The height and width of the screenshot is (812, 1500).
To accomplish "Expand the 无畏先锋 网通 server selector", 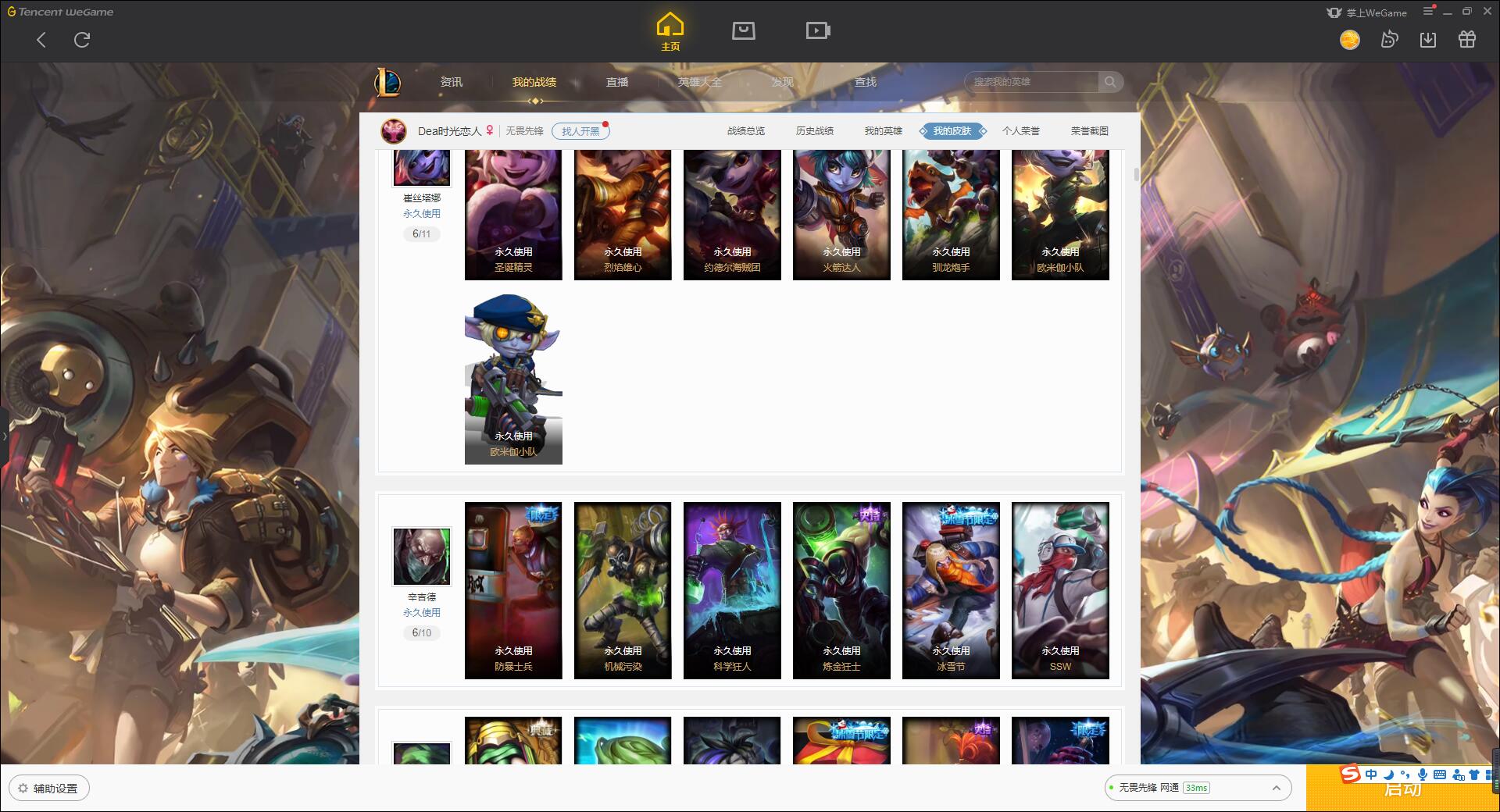I will click(x=1197, y=788).
